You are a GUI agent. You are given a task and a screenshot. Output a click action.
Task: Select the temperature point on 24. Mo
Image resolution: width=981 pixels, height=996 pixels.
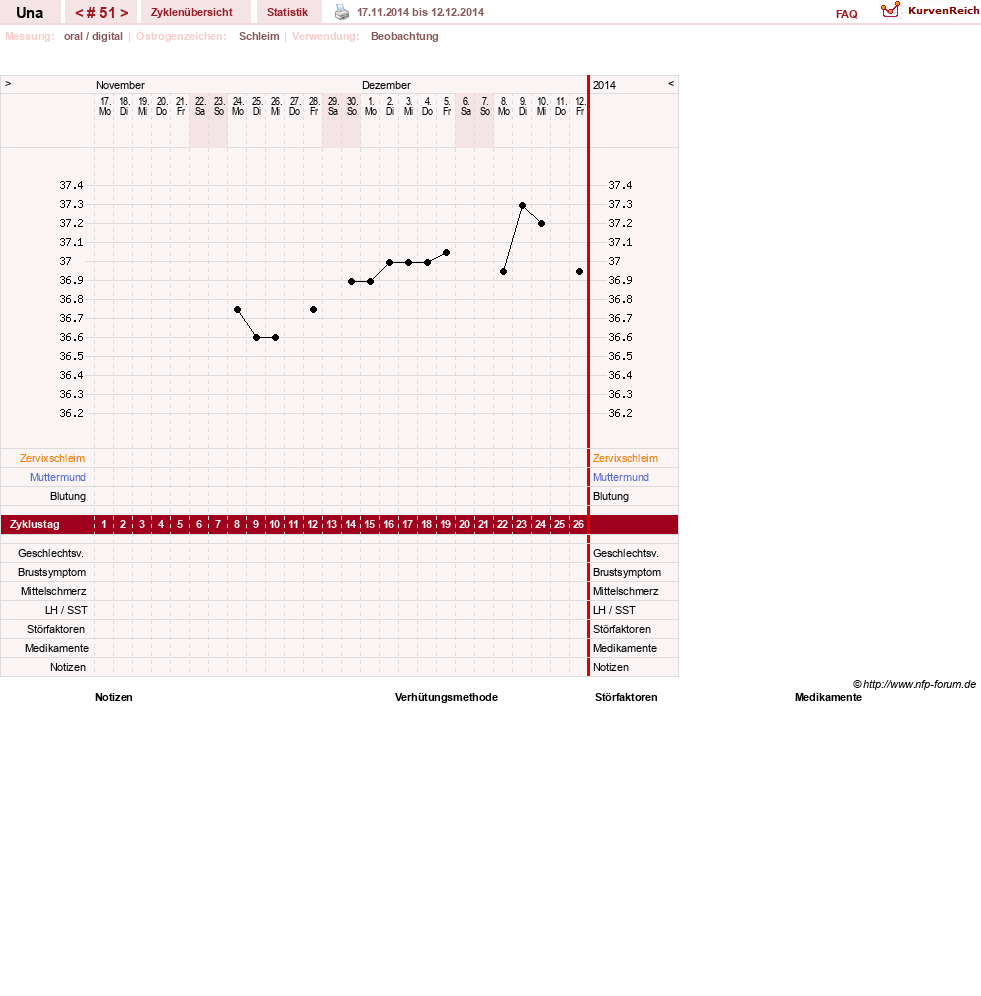point(238,309)
